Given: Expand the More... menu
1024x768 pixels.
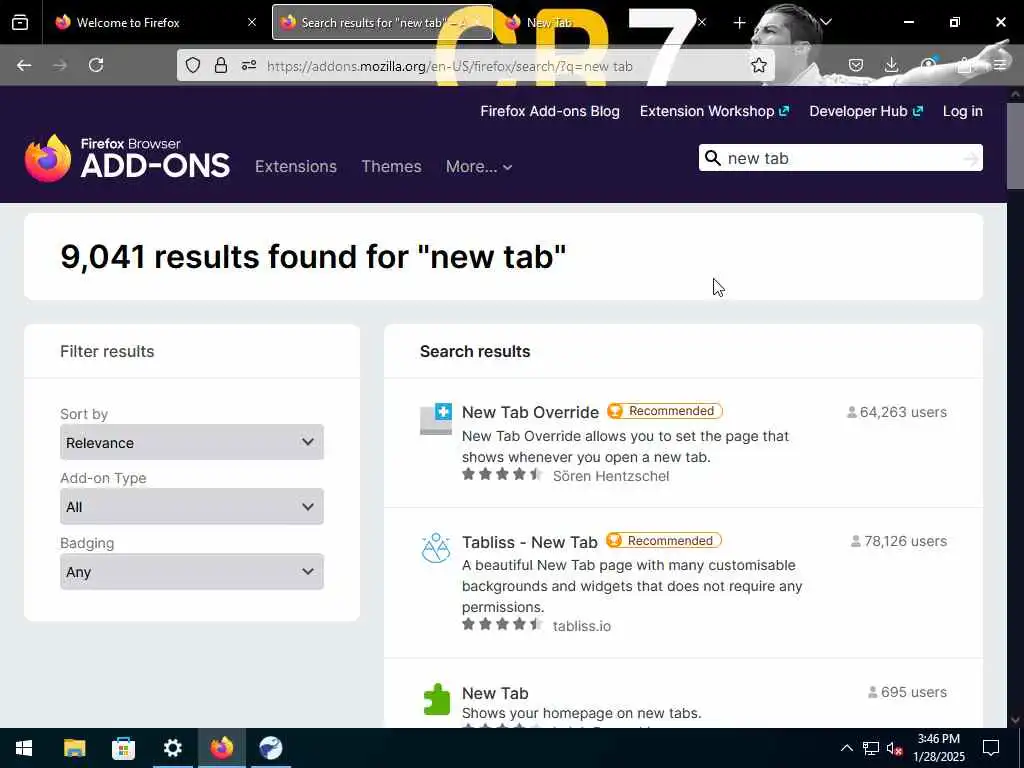Looking at the screenshot, I should pos(479,167).
